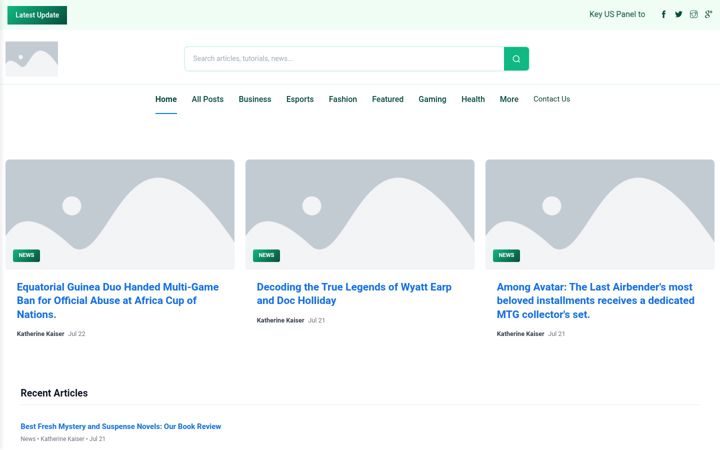
Task: Click the Key US Panel ticker headline
Action: (617, 14)
